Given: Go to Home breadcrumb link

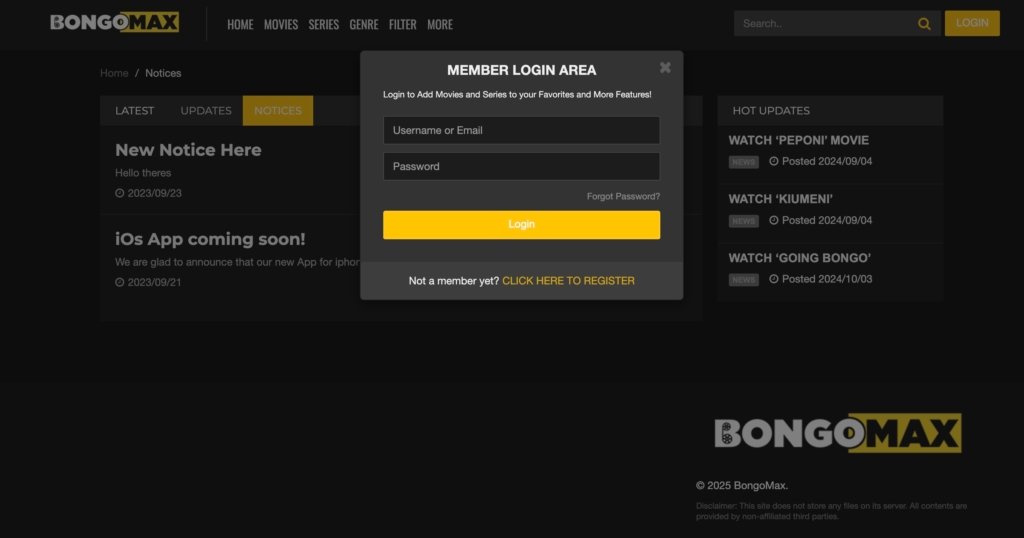Looking at the screenshot, I should pyautogui.click(x=114, y=73).
